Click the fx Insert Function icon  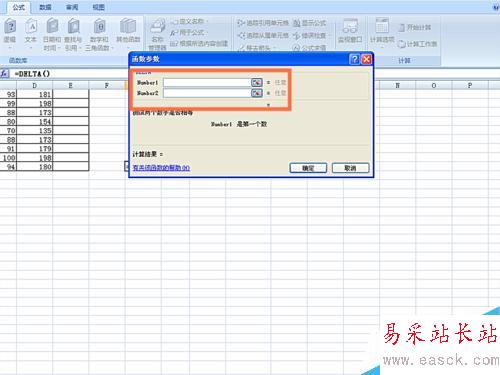tap(5, 73)
